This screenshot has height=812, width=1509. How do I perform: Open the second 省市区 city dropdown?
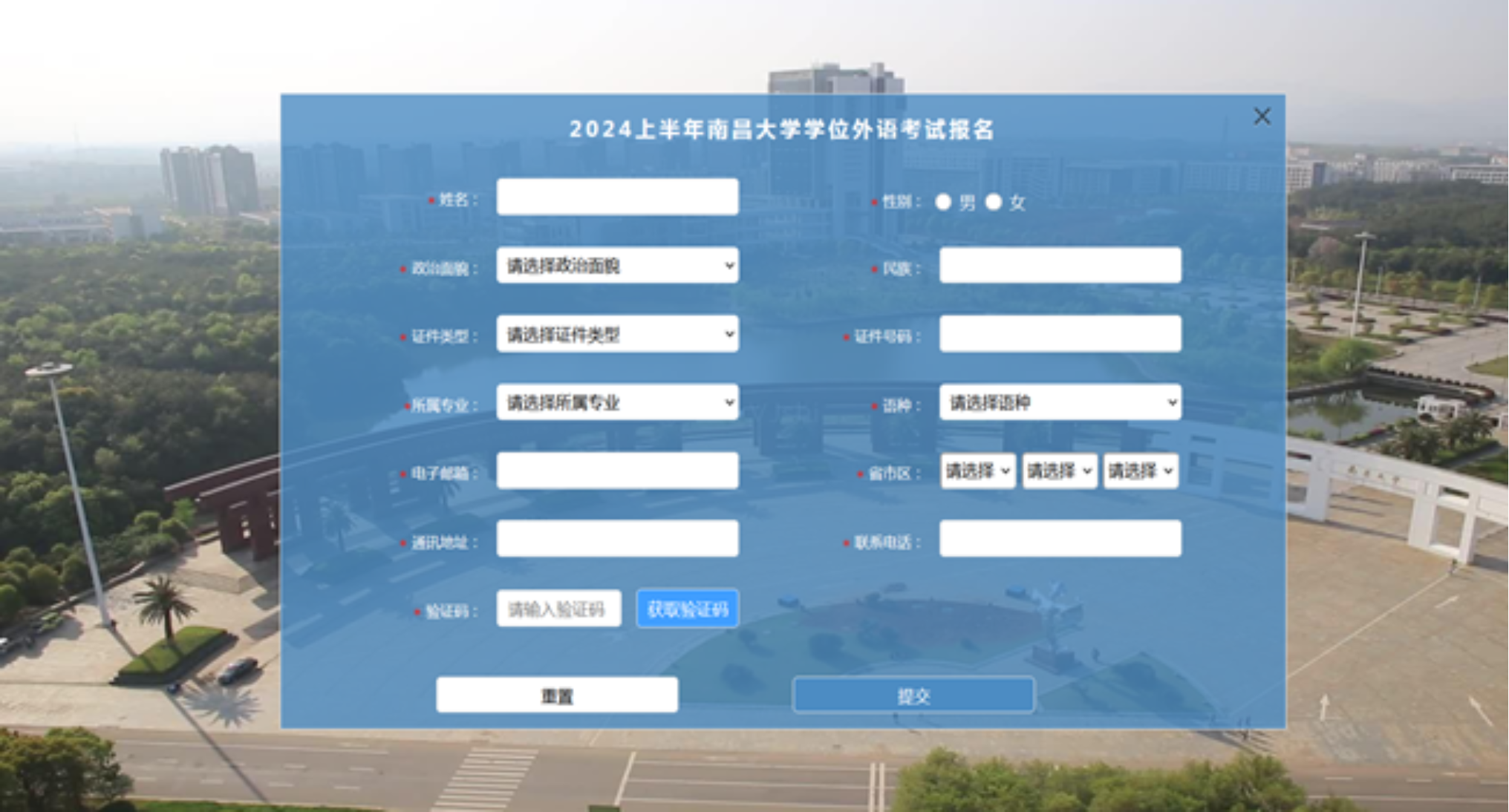(1059, 471)
